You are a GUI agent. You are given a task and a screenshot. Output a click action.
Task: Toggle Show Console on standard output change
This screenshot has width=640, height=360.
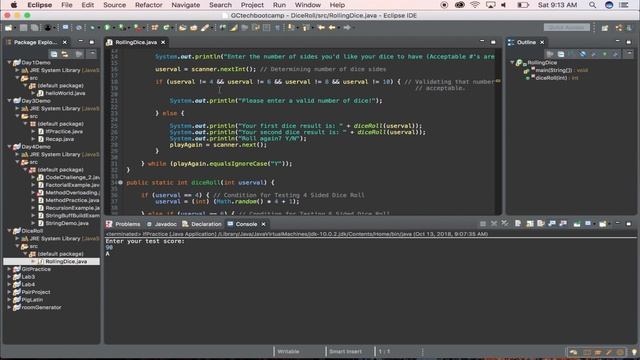[552, 224]
